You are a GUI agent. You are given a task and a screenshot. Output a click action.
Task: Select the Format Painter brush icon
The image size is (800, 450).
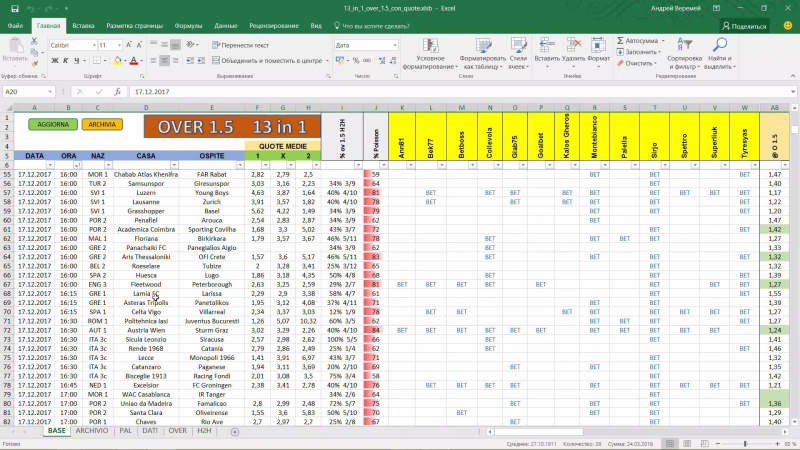point(34,64)
